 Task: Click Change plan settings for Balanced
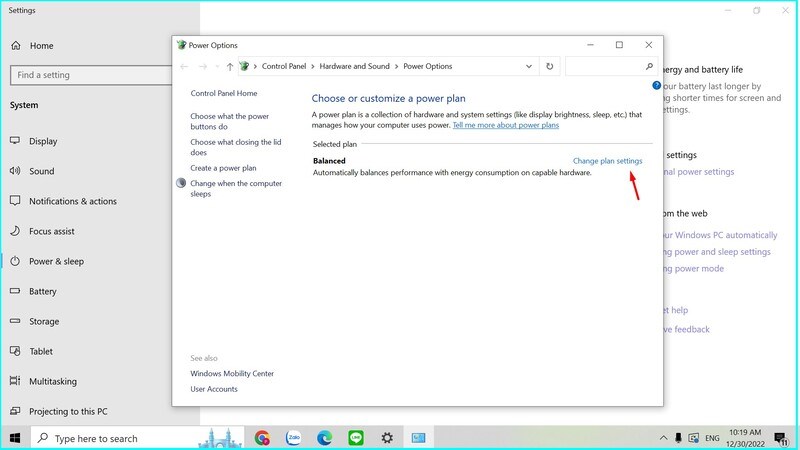point(607,161)
